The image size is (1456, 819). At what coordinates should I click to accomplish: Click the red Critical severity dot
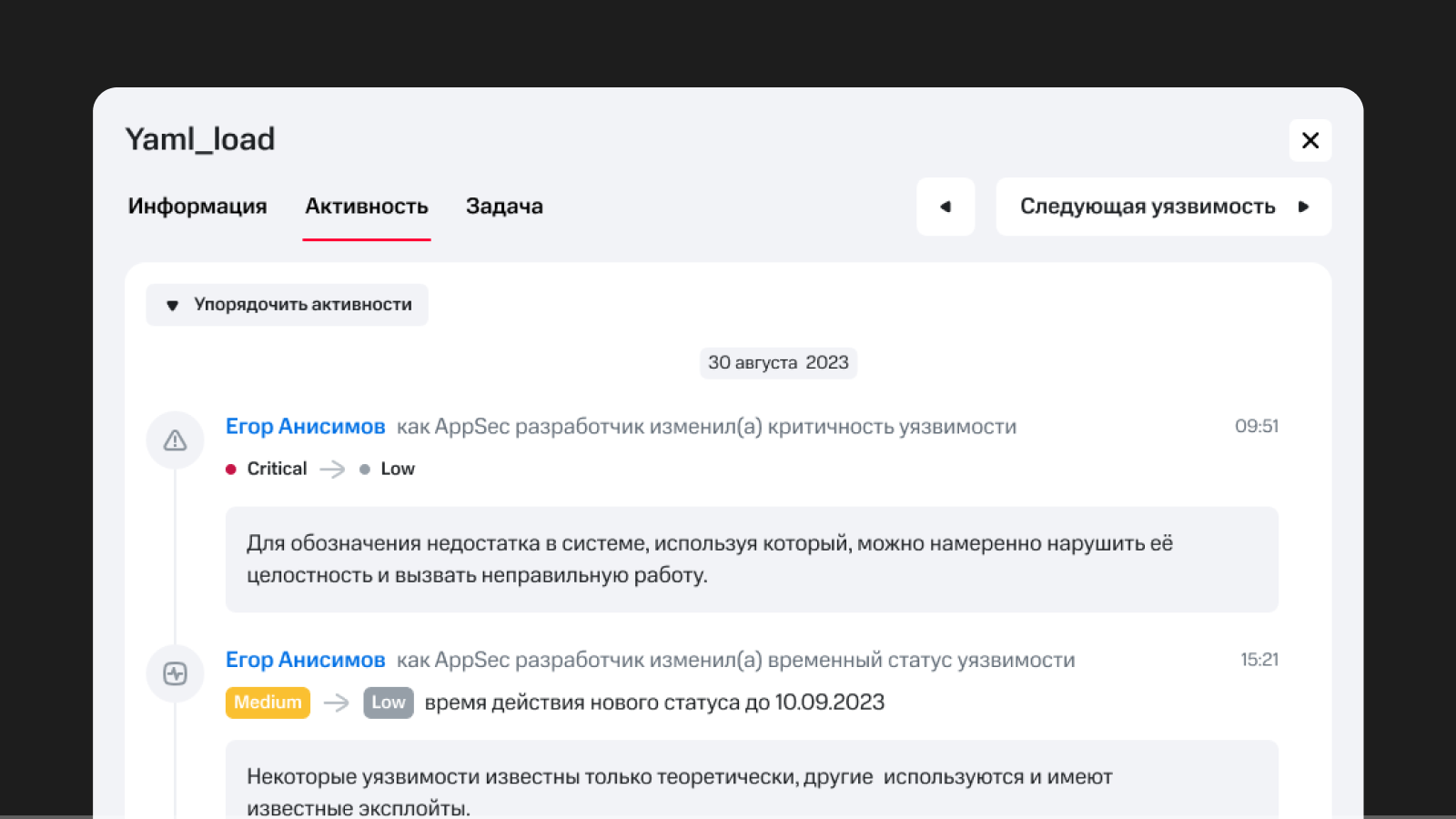tap(231, 470)
